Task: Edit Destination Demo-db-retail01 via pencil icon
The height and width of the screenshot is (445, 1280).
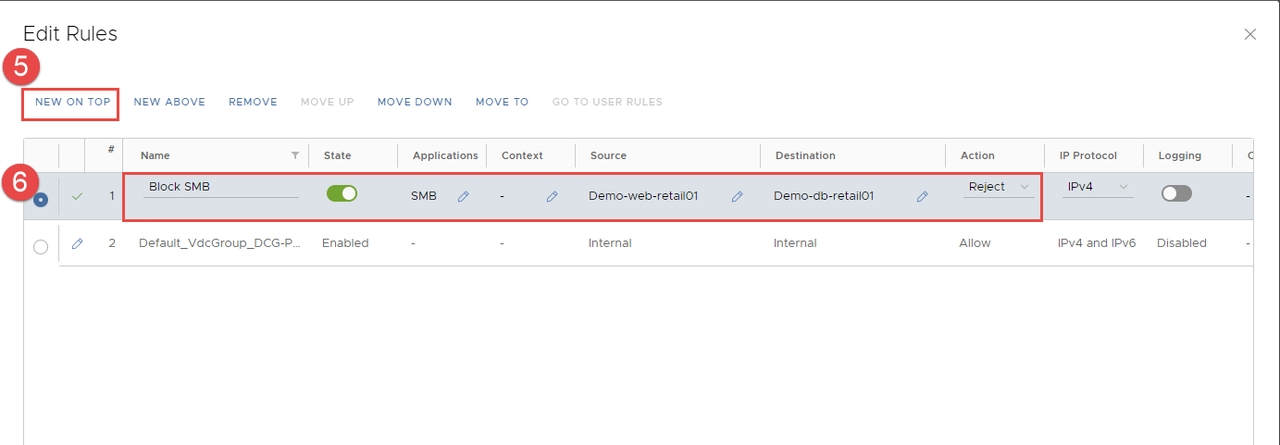Action: pyautogui.click(x=922, y=197)
